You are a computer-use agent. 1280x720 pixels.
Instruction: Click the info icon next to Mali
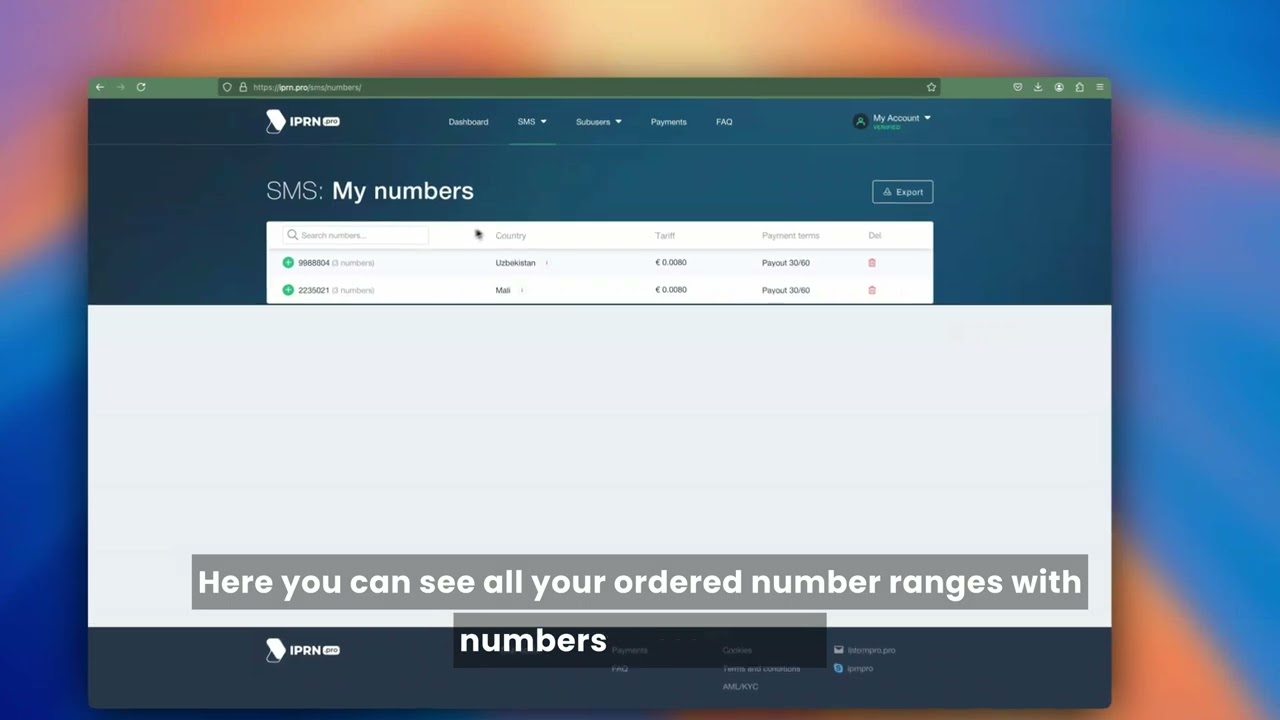tap(522, 290)
